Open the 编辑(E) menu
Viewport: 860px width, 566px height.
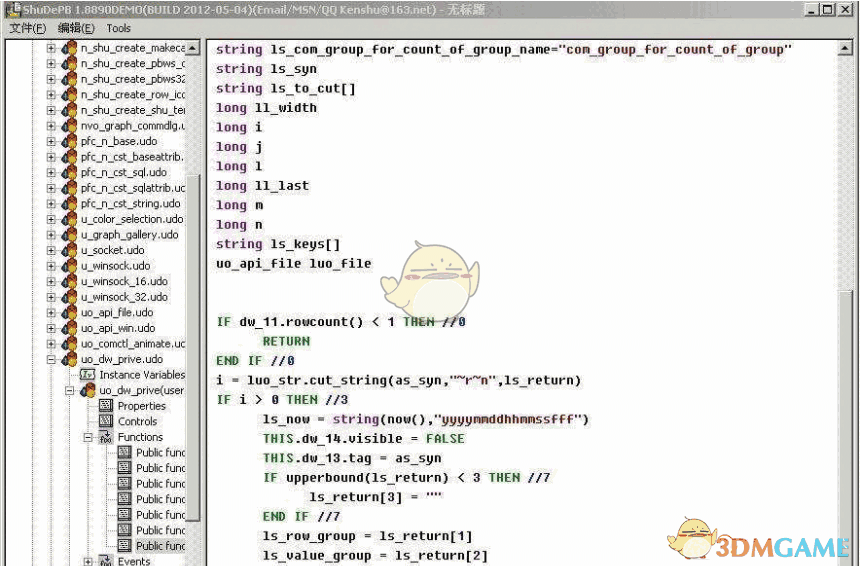click(x=76, y=28)
